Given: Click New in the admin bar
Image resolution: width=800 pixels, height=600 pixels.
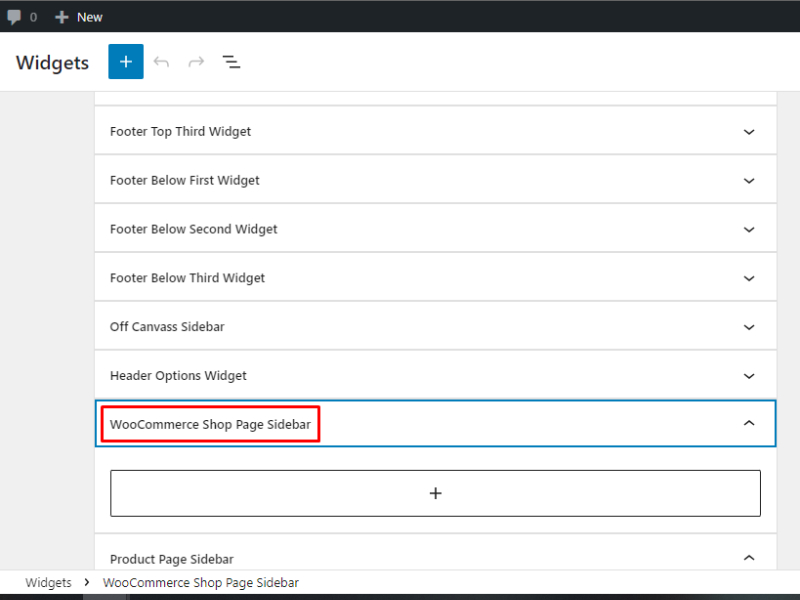Looking at the screenshot, I should 79,17.
